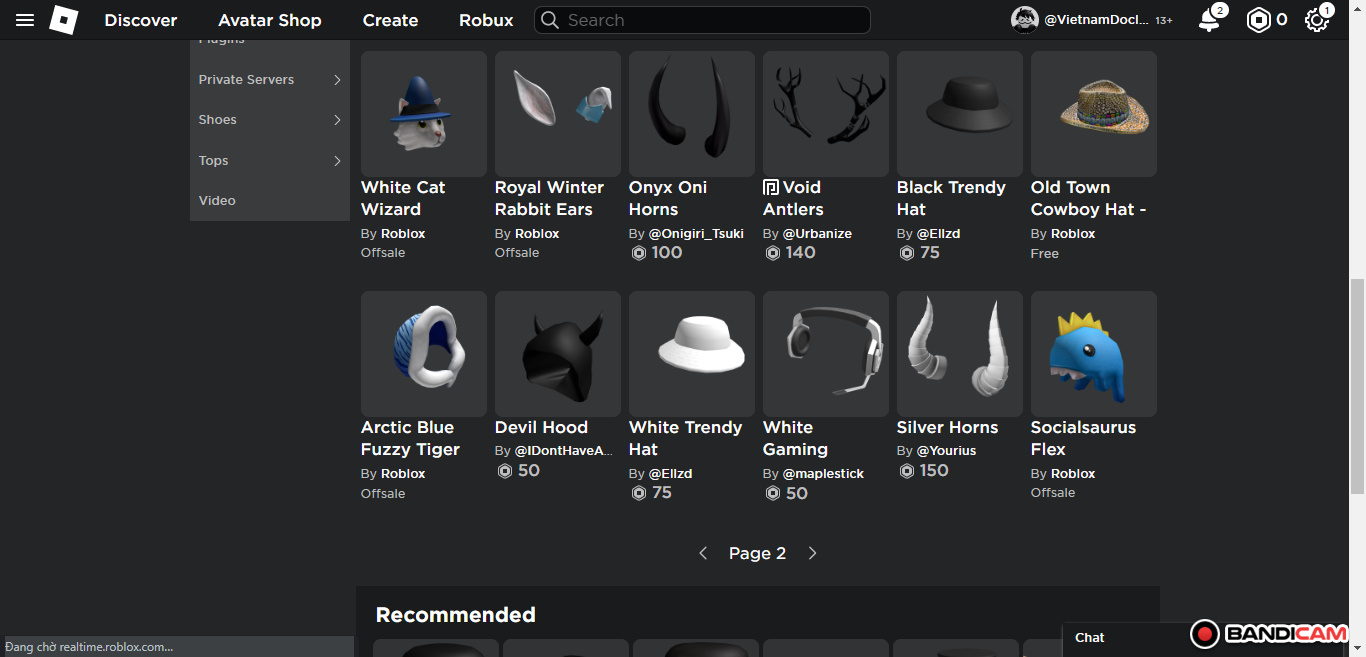The width and height of the screenshot is (1366, 657).
Task: Expand the Private Servers category
Action: (337, 80)
